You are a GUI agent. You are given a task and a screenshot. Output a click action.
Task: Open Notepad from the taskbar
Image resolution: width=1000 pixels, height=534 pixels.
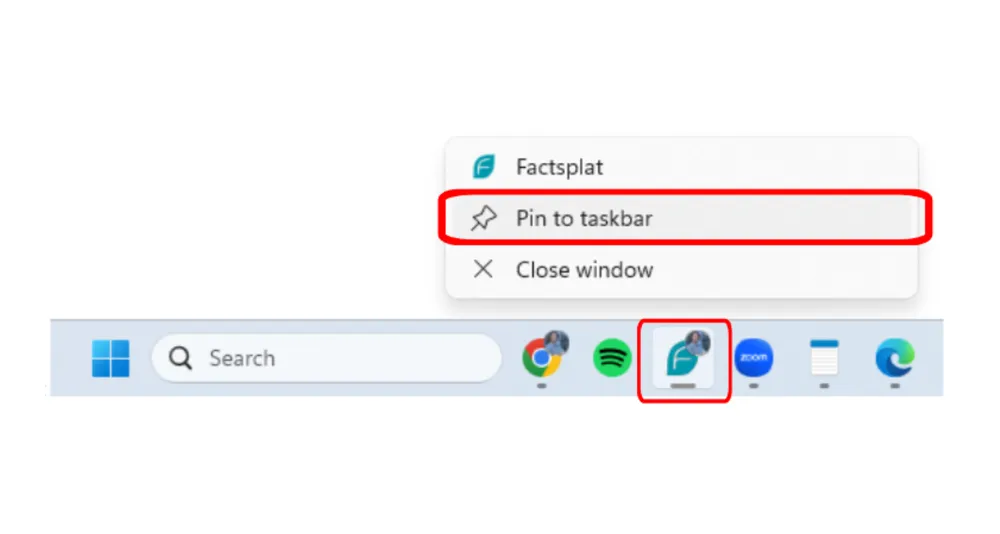[x=824, y=358]
